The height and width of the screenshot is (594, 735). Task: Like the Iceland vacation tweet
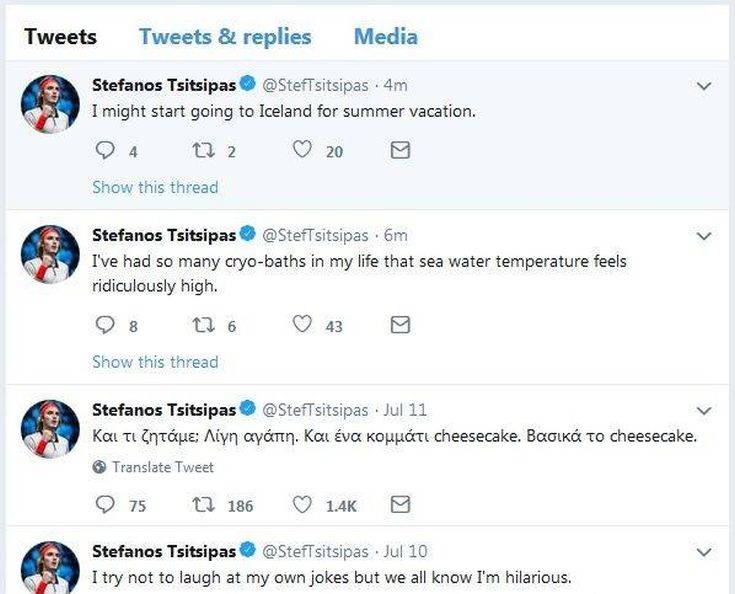click(302, 151)
